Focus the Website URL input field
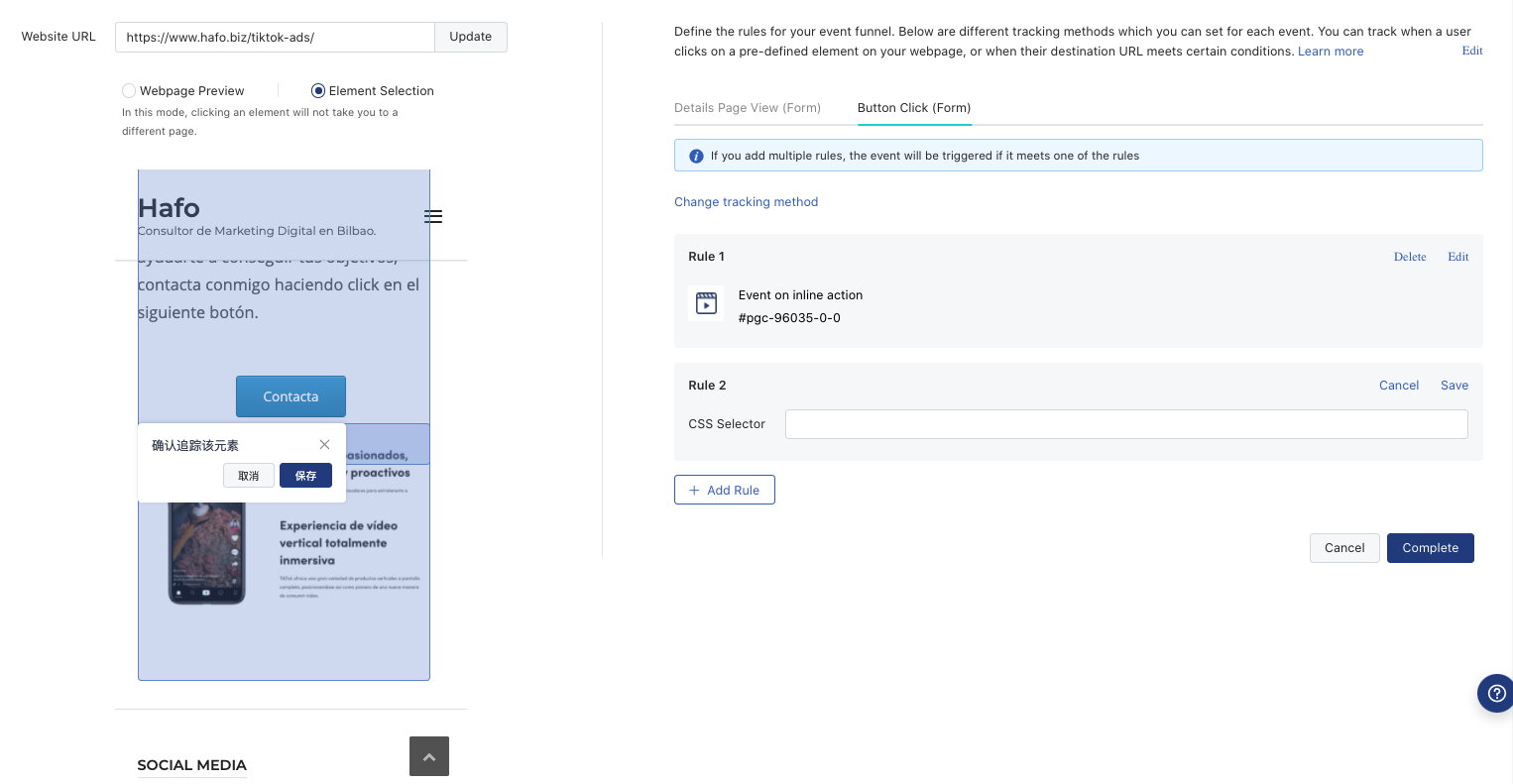Screen dimensions: 1513x784 275,37
